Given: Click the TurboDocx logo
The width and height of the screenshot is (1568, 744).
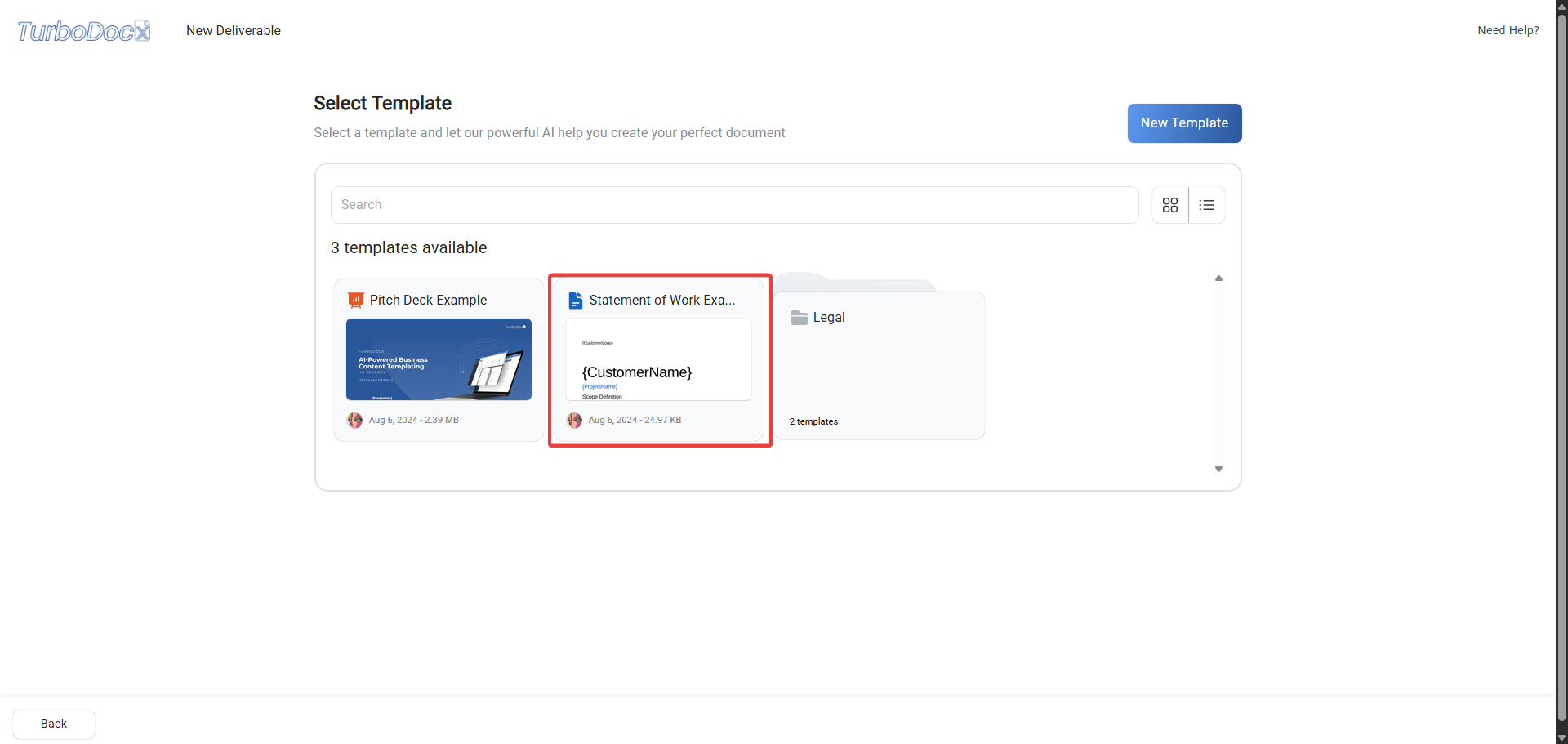Looking at the screenshot, I should tap(84, 31).
